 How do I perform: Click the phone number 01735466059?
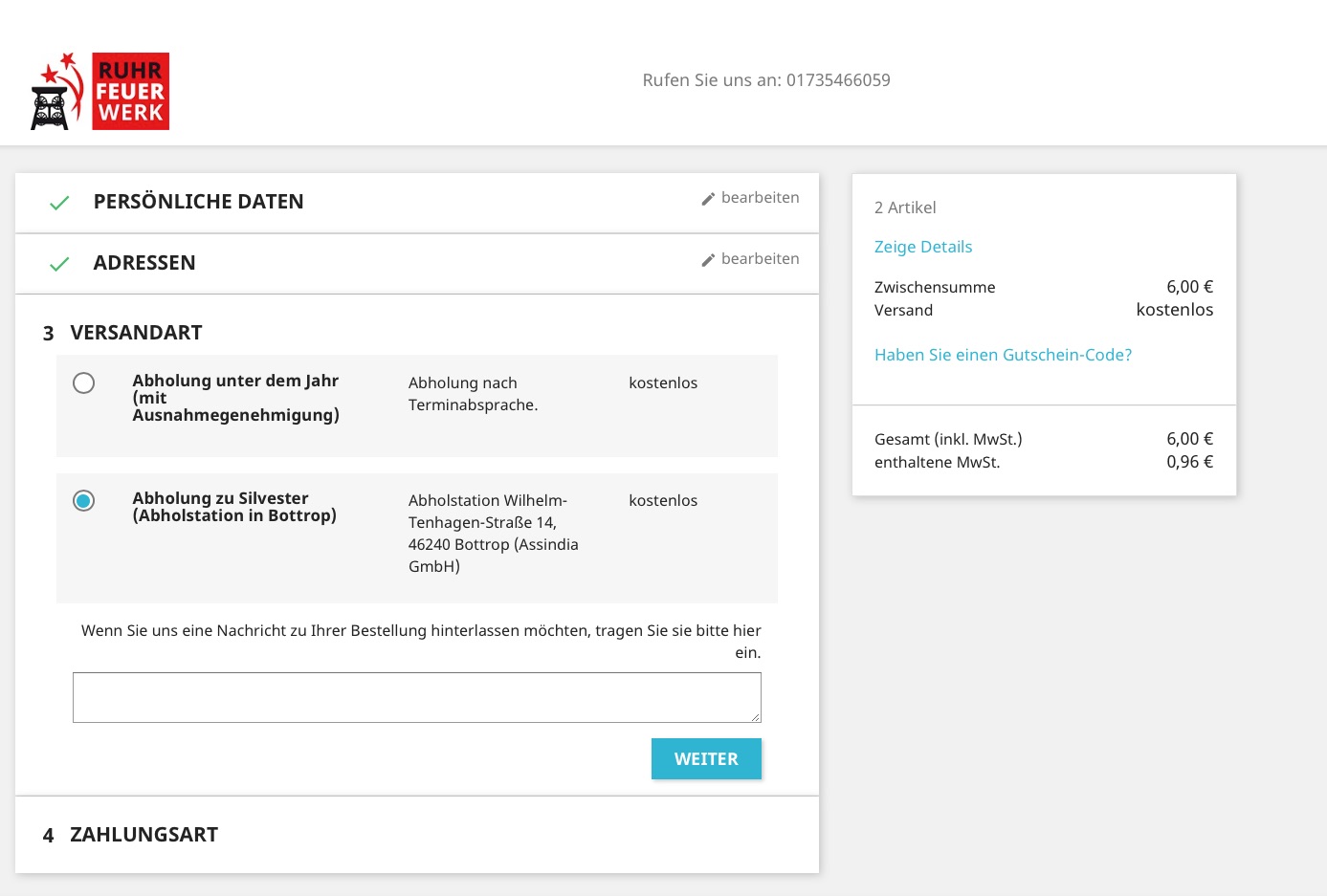[838, 80]
